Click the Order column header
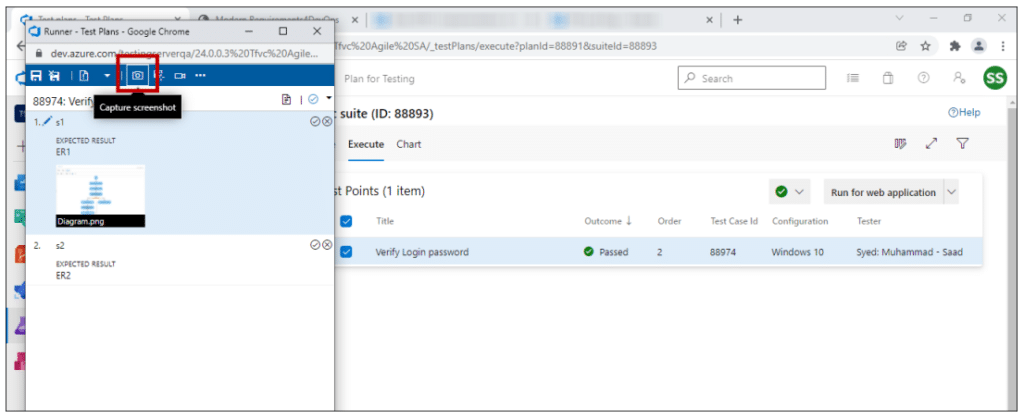1024x418 pixels. point(669,221)
